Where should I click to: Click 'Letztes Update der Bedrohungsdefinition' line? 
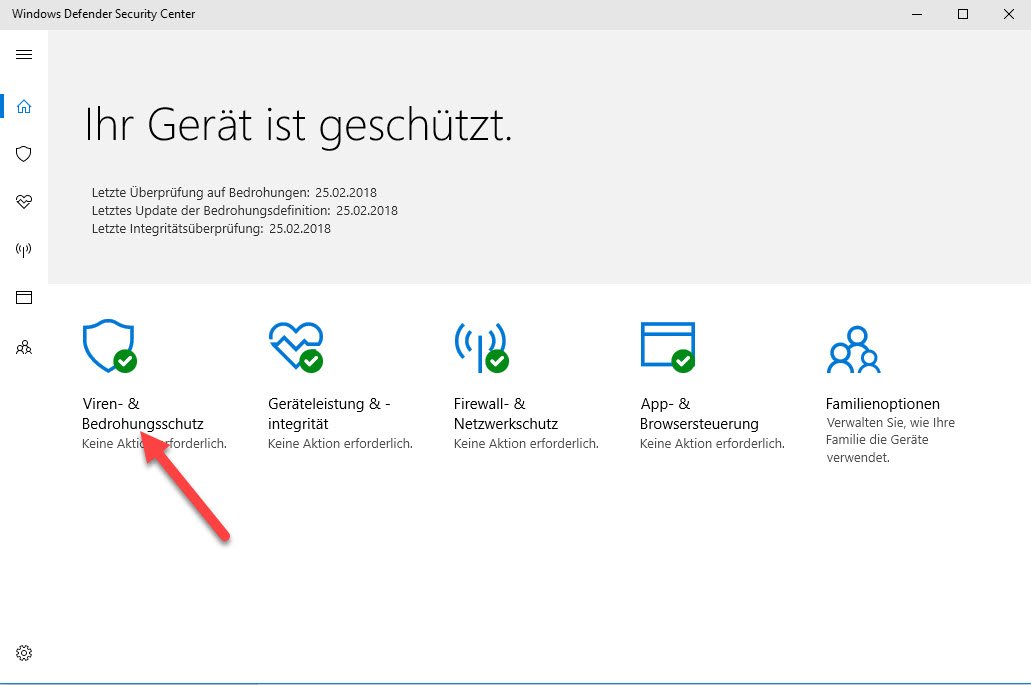coord(245,210)
